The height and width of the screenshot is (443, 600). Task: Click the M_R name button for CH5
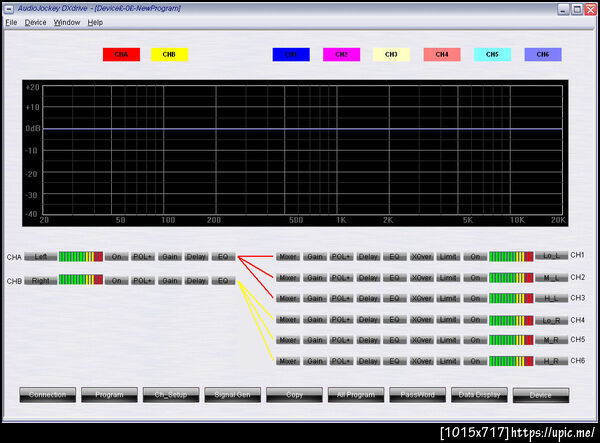click(x=551, y=340)
